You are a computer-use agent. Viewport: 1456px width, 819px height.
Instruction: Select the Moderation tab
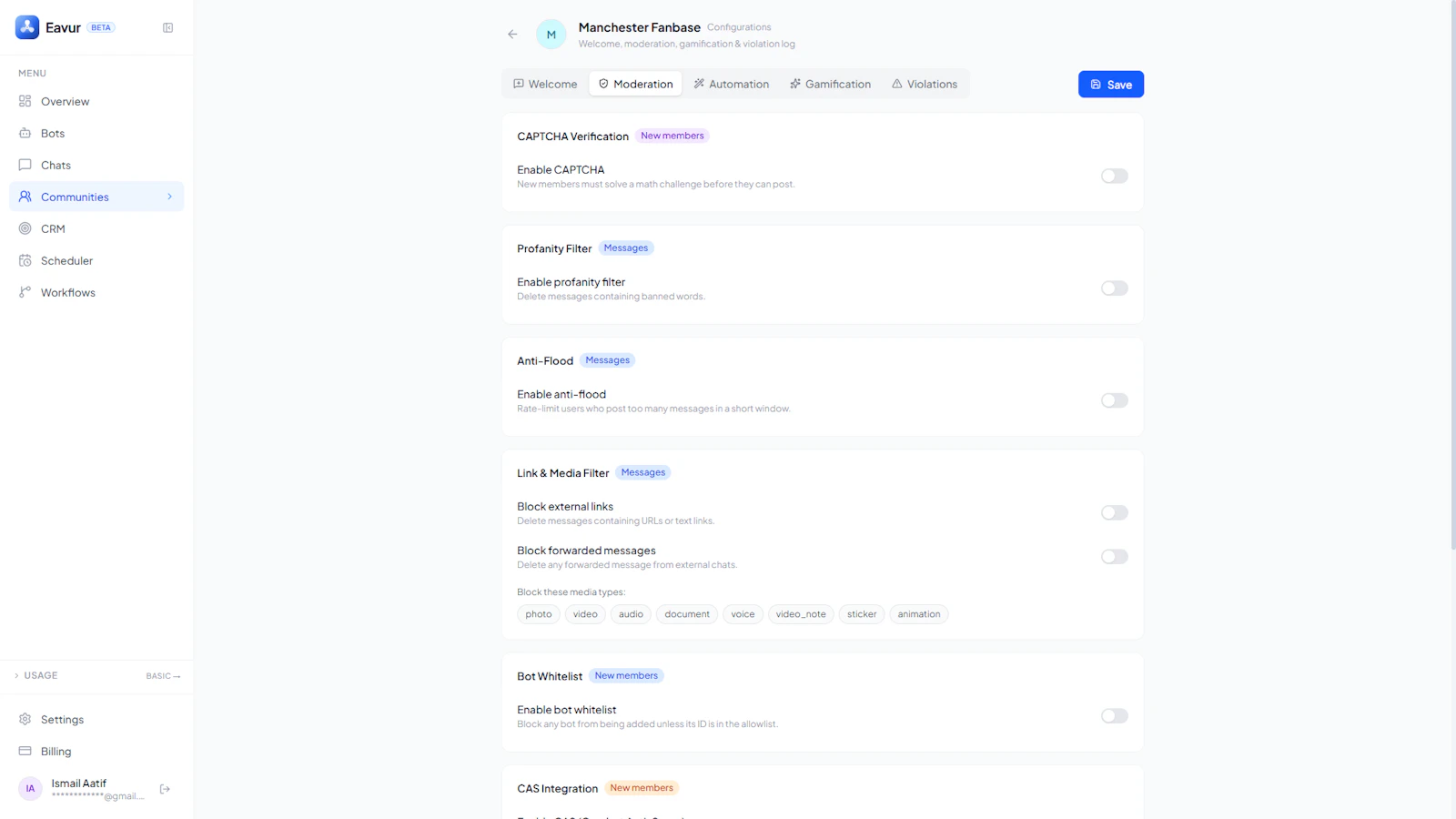point(636,84)
